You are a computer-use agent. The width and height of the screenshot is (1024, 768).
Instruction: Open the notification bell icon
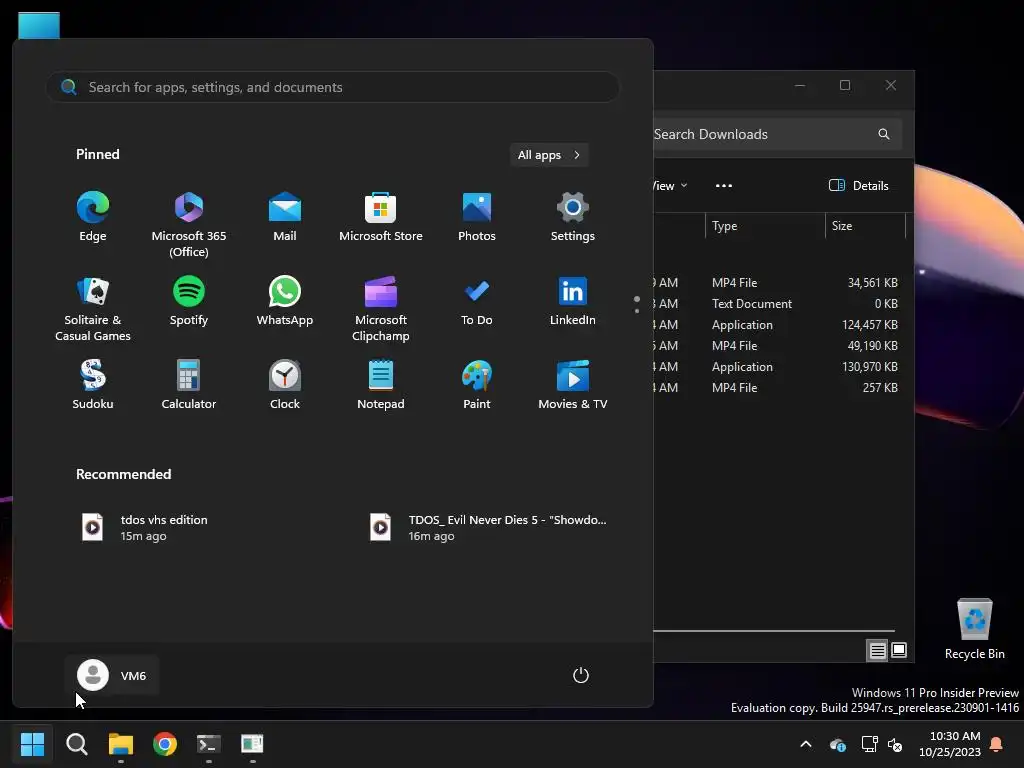pyautogui.click(x=997, y=744)
